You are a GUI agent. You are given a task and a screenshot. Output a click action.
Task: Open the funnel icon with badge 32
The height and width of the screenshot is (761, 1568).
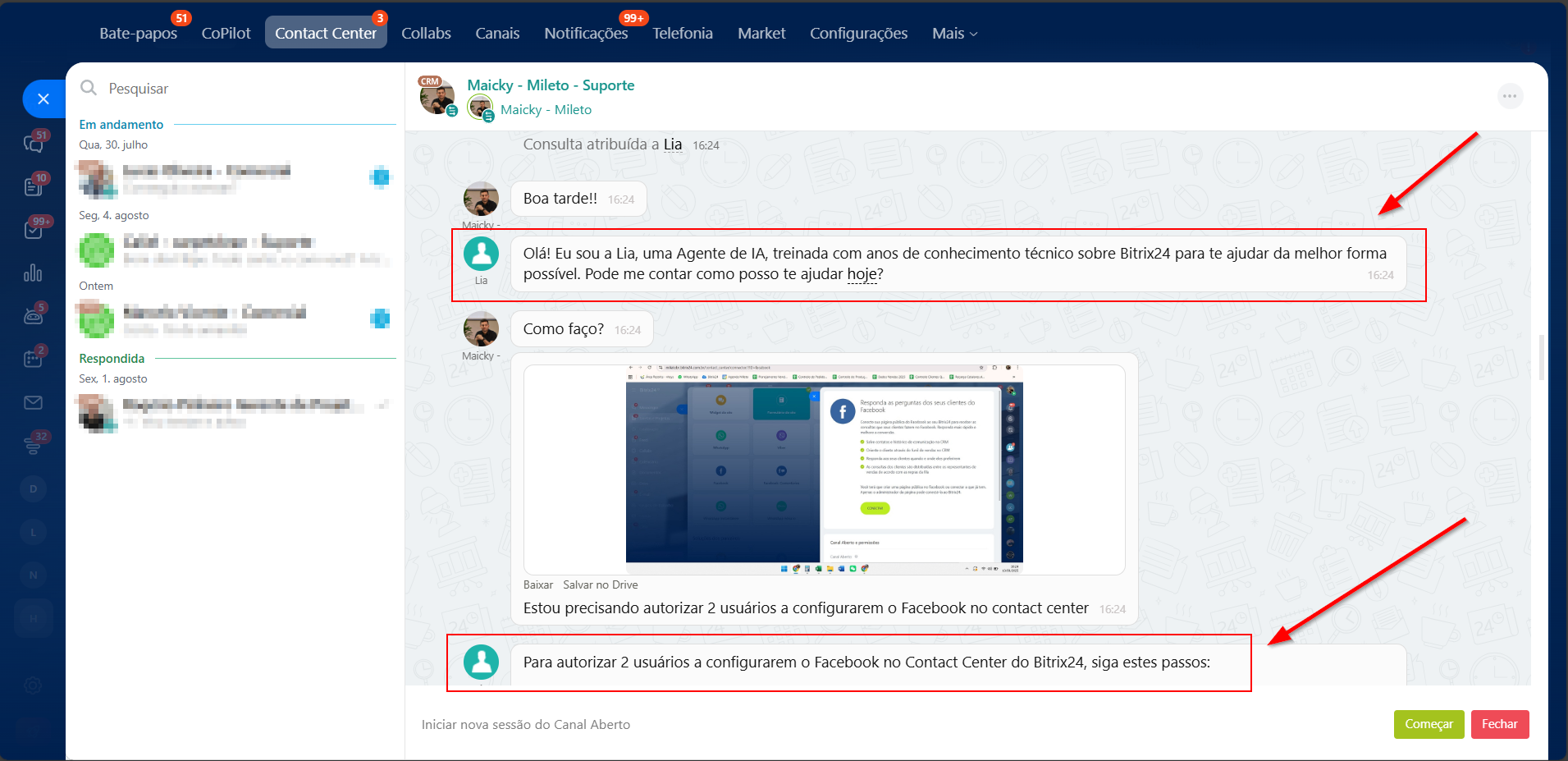(x=34, y=445)
